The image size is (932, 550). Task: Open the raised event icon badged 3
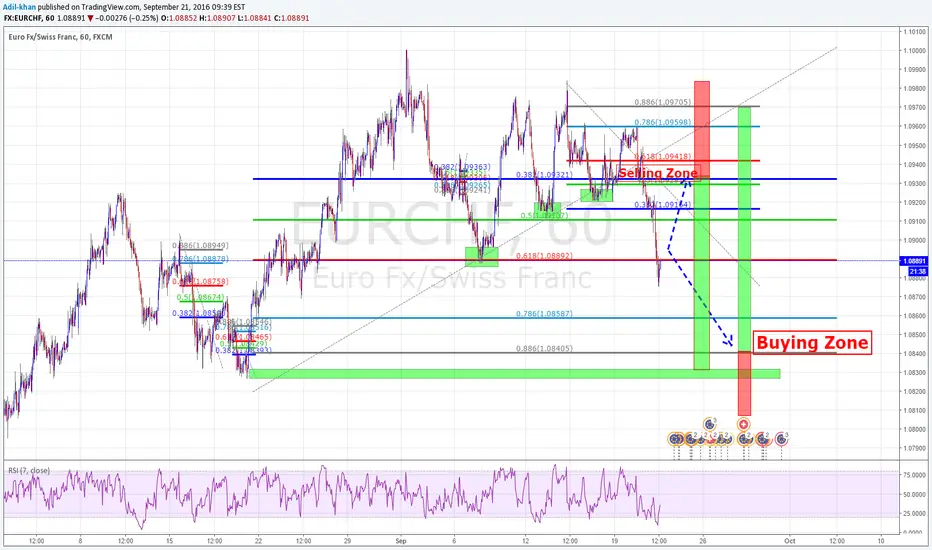pos(709,424)
